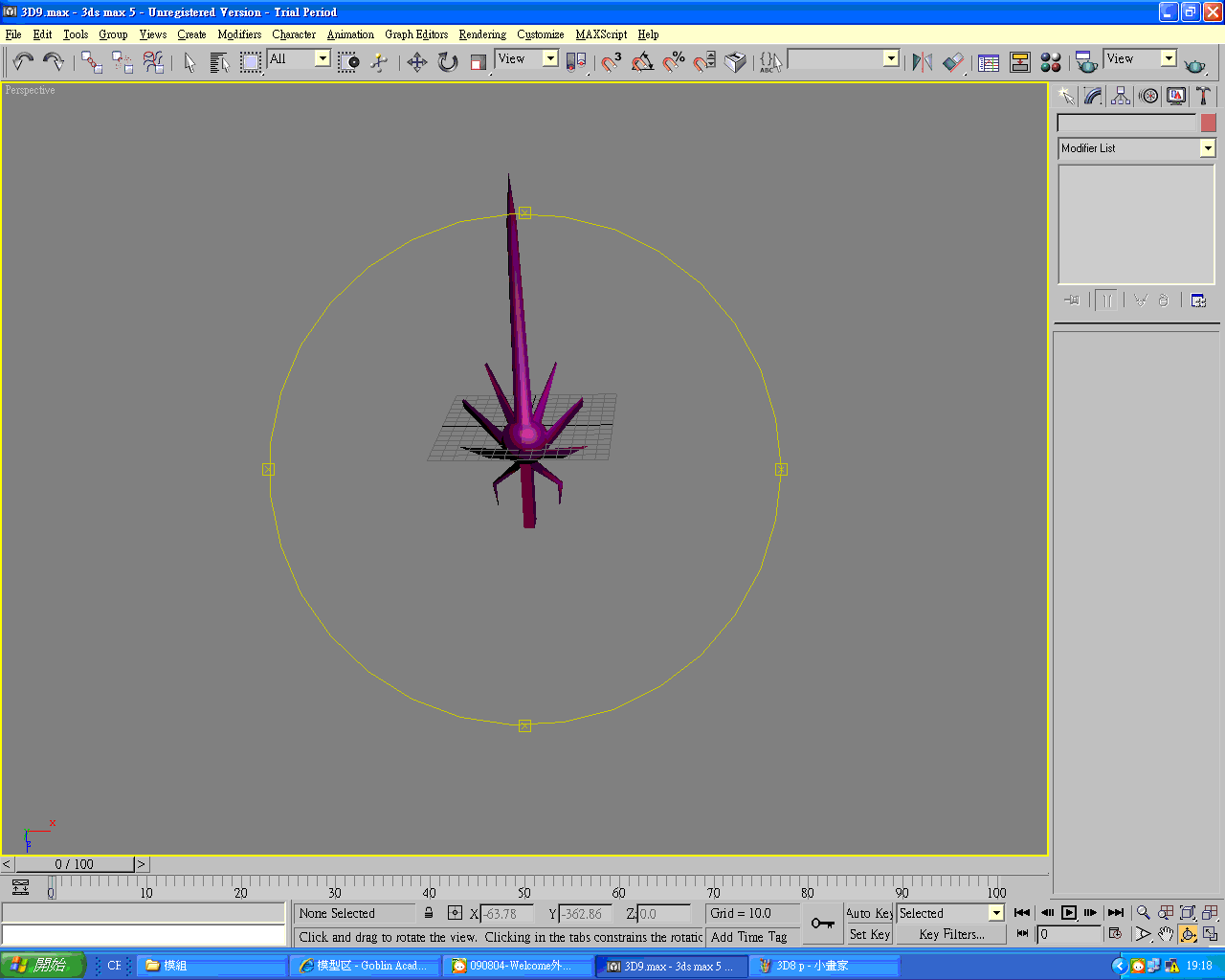The width and height of the screenshot is (1225, 980).
Task: Activate the Select and Move tool
Action: (416, 62)
